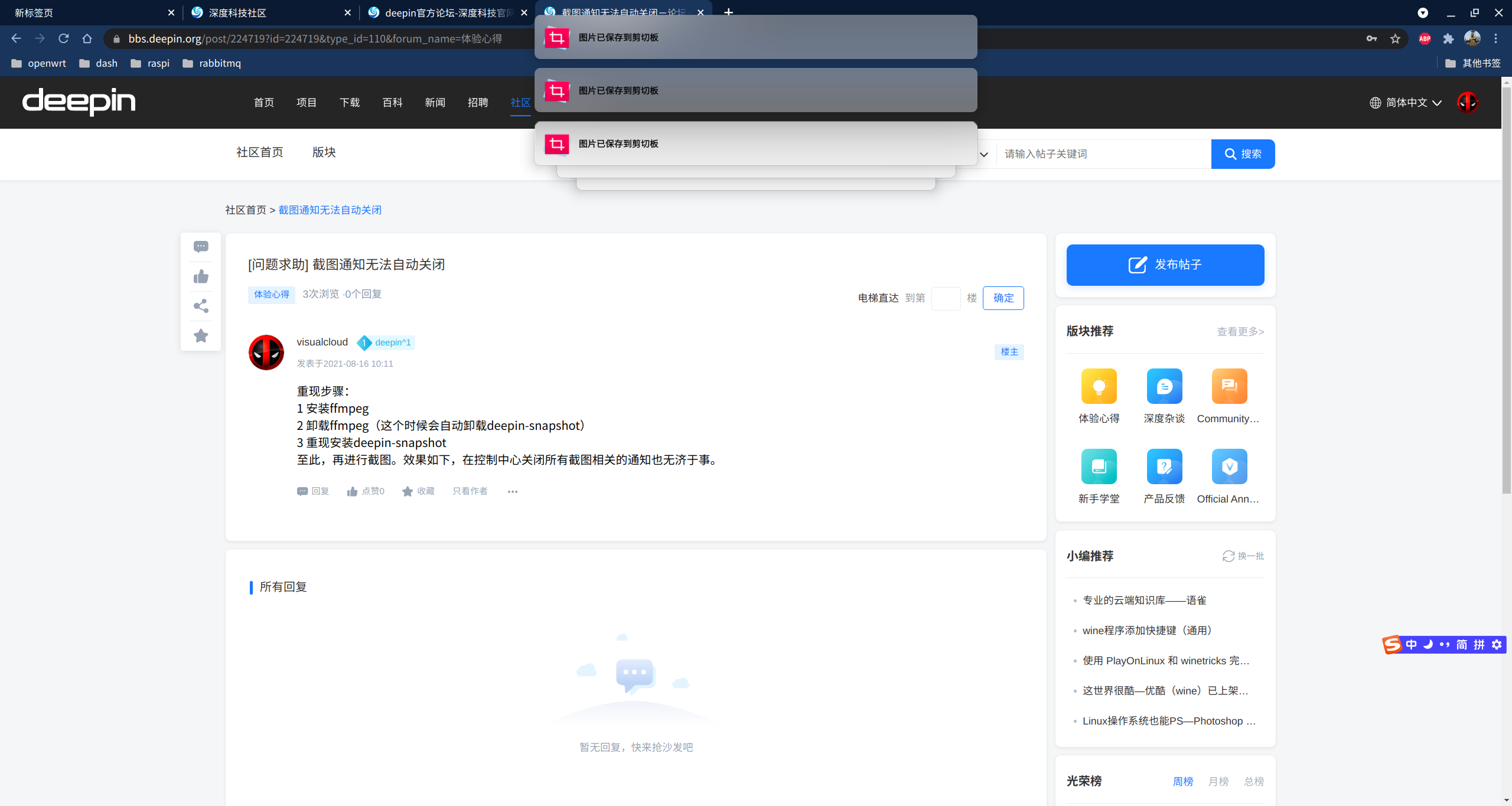Bookmark this page with star icon
The image size is (1512, 806).
pos(1395,39)
